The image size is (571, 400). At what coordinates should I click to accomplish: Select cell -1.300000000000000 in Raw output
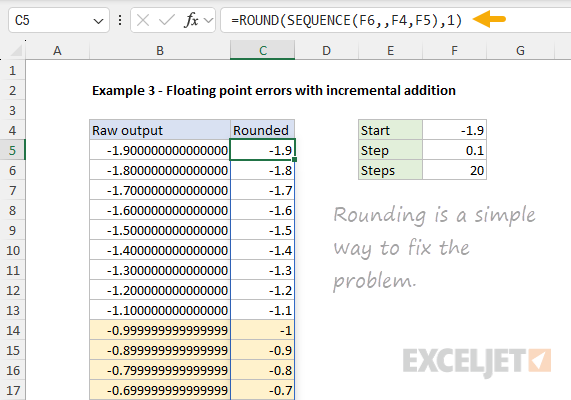[160, 270]
